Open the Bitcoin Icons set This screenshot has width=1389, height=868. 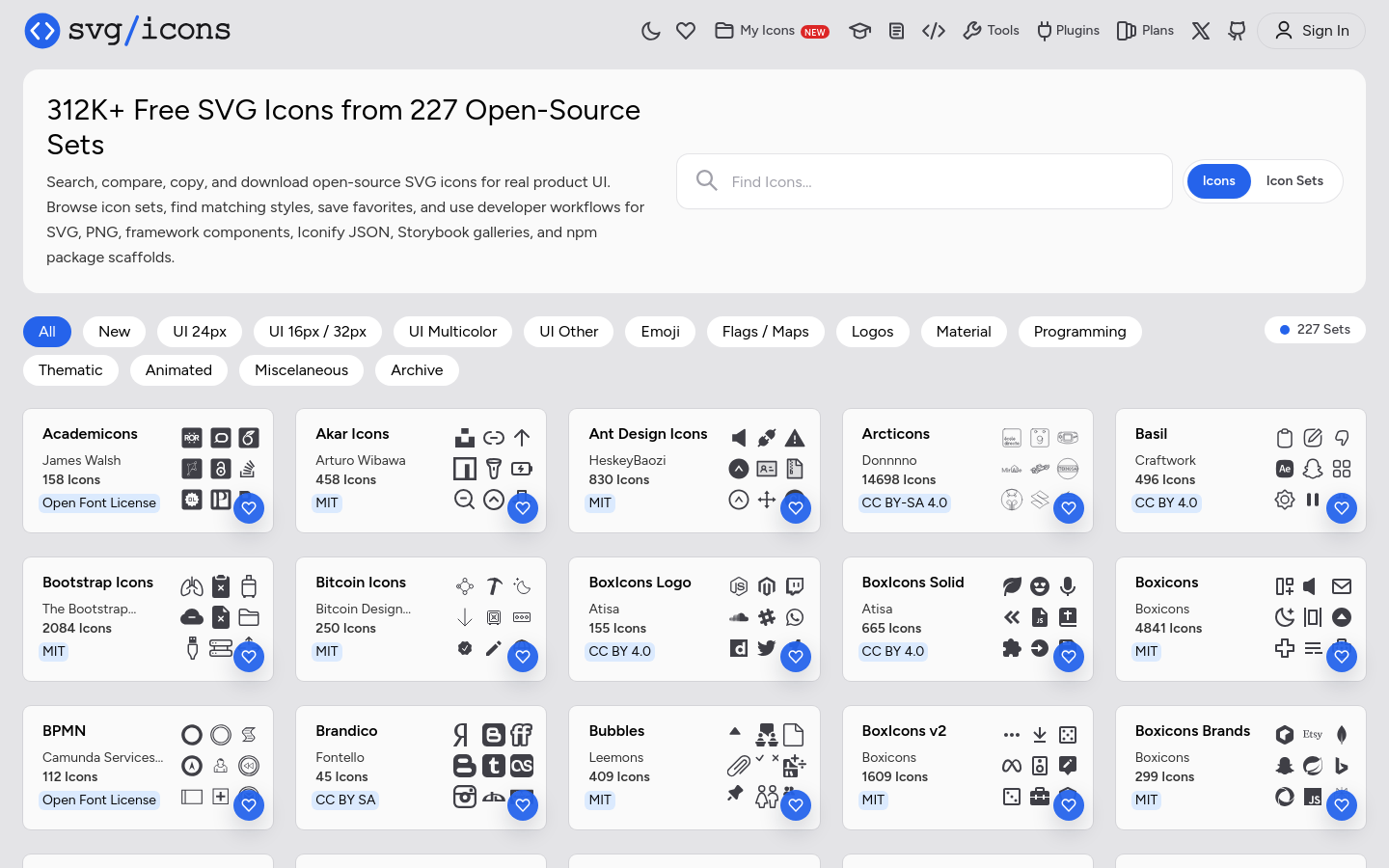click(x=361, y=583)
